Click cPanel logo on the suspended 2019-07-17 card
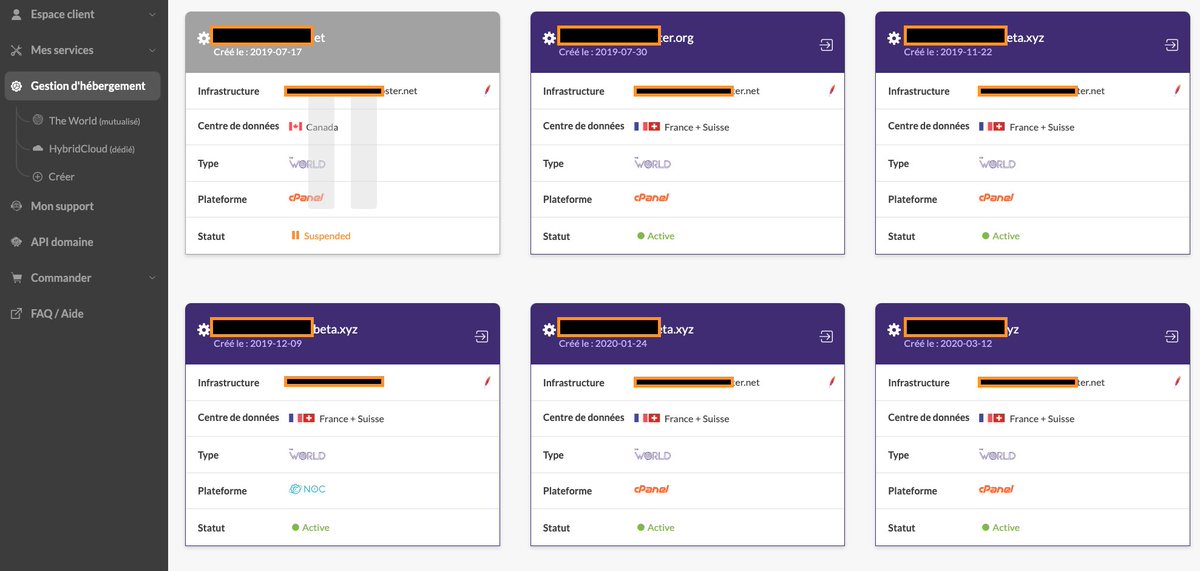 tap(306, 198)
